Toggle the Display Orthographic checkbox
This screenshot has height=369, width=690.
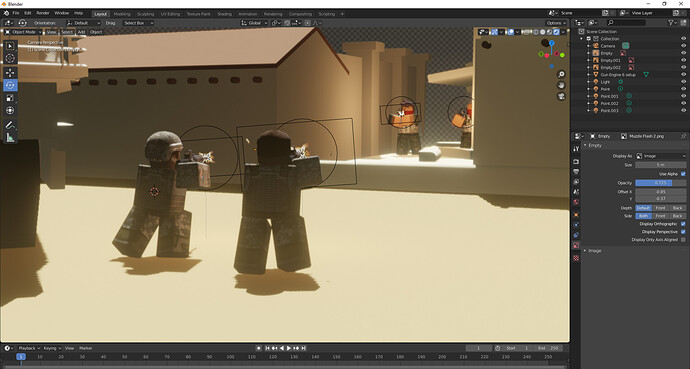(x=683, y=224)
